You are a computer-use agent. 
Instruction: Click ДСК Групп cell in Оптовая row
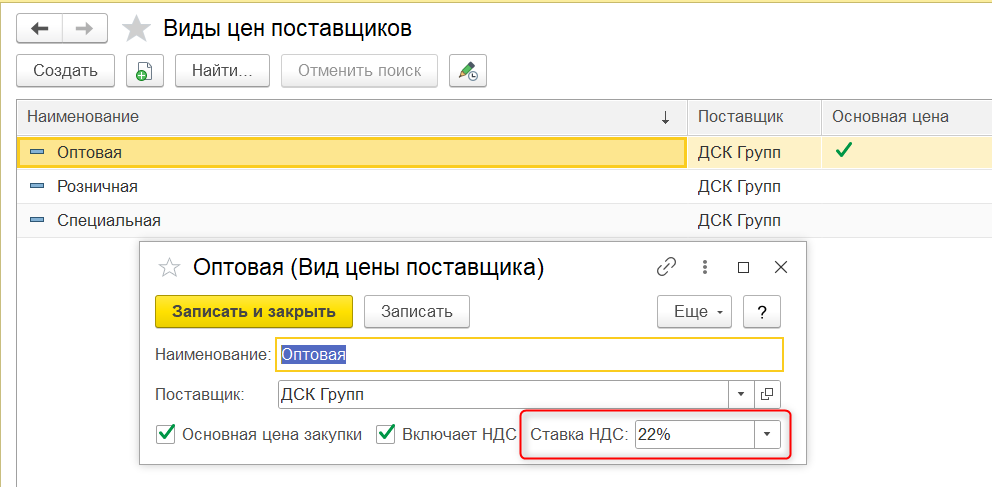pyautogui.click(x=754, y=152)
